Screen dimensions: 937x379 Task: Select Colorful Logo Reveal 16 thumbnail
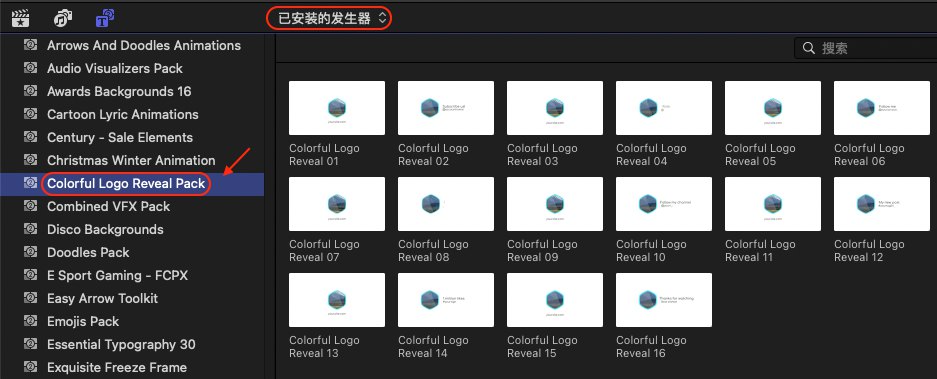[664, 300]
